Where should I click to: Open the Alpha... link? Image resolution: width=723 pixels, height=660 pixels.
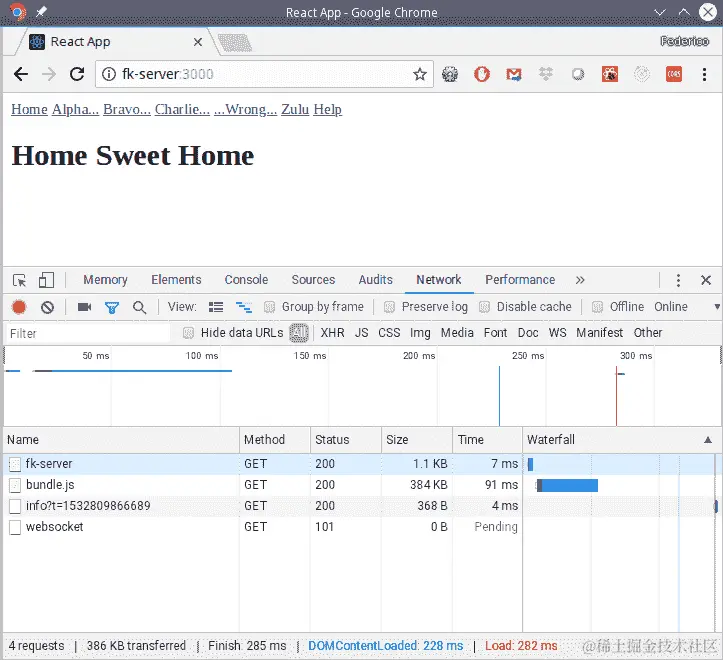point(75,109)
